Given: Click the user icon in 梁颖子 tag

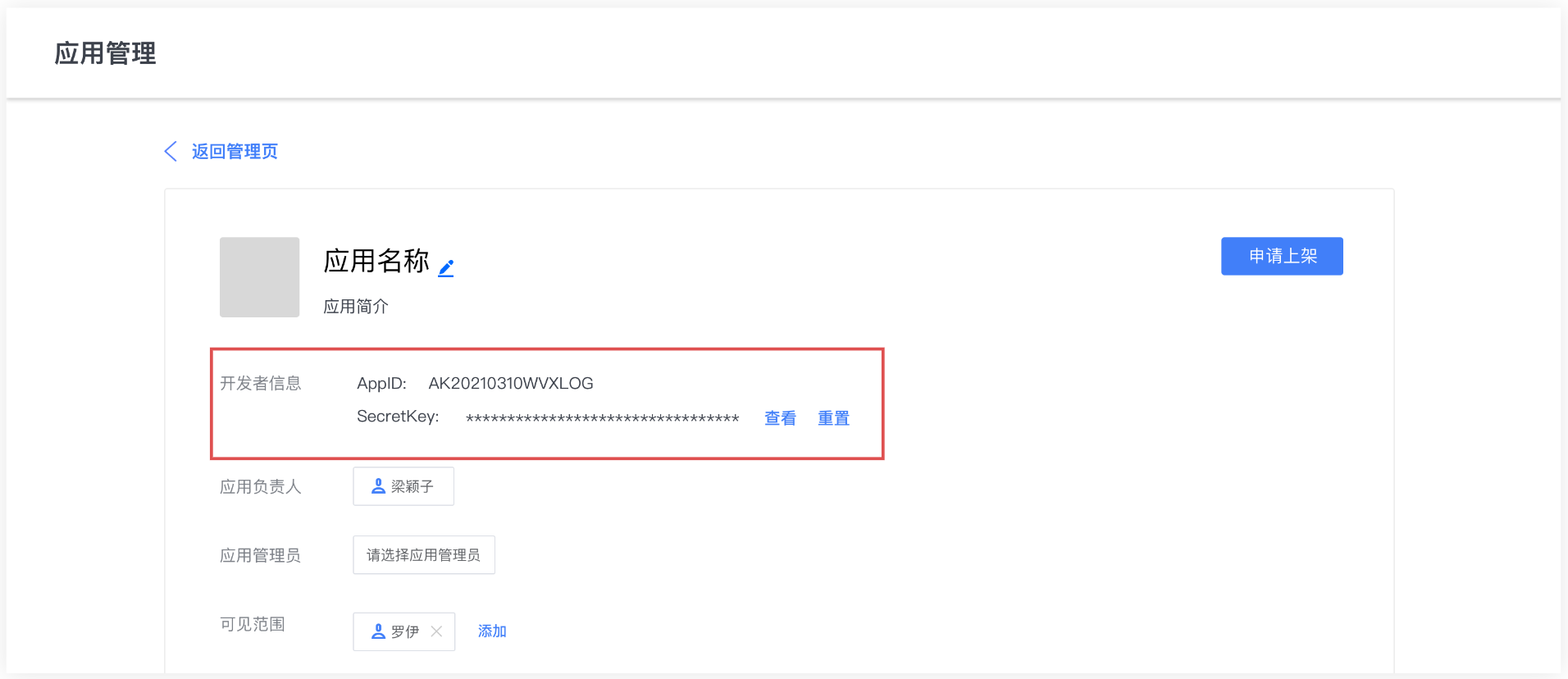Looking at the screenshot, I should coord(378,486).
